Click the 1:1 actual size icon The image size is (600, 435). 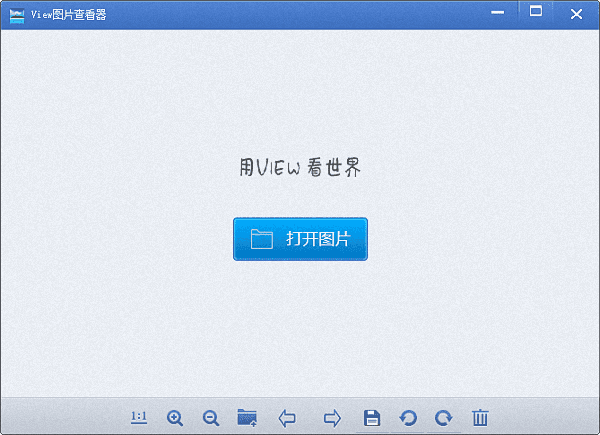coord(139,417)
